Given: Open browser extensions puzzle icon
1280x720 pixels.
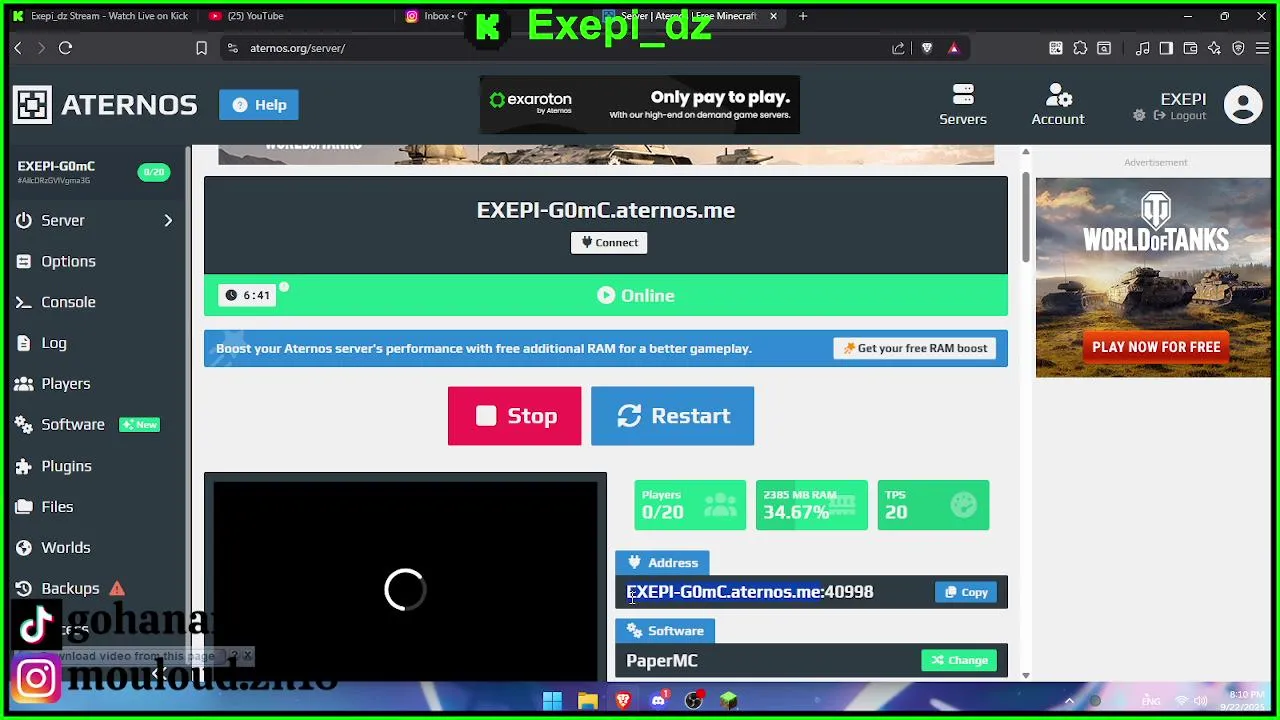Looking at the screenshot, I should click(x=1080, y=48).
